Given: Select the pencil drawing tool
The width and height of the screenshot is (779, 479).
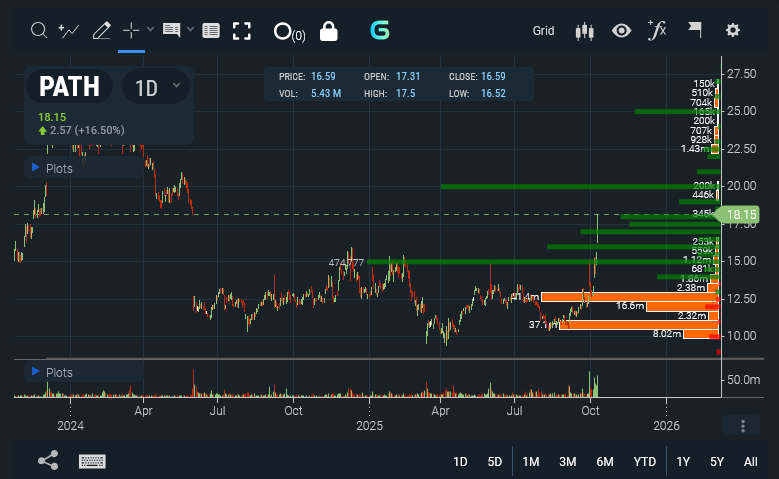Looking at the screenshot, I should [101, 31].
